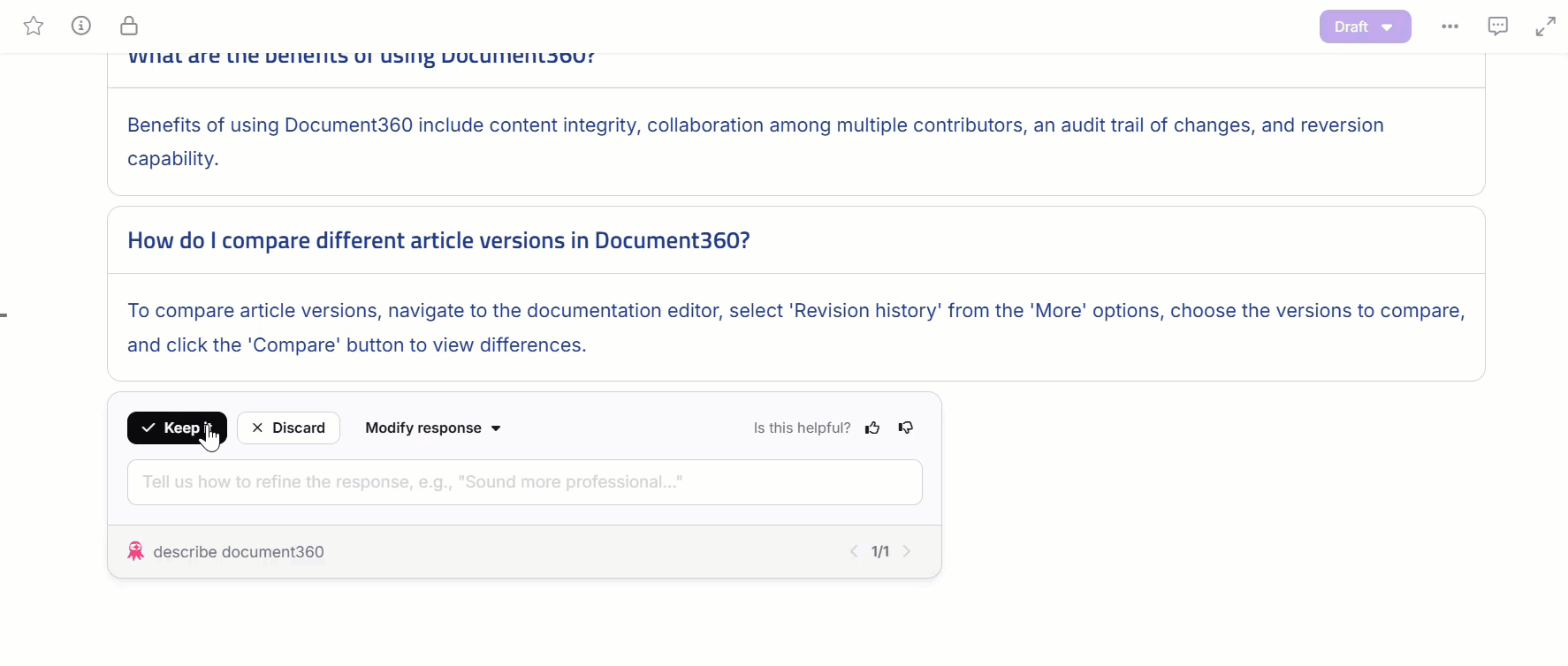The image size is (1568, 666).
Task: Give the response a thumbs down
Action: [x=906, y=428]
